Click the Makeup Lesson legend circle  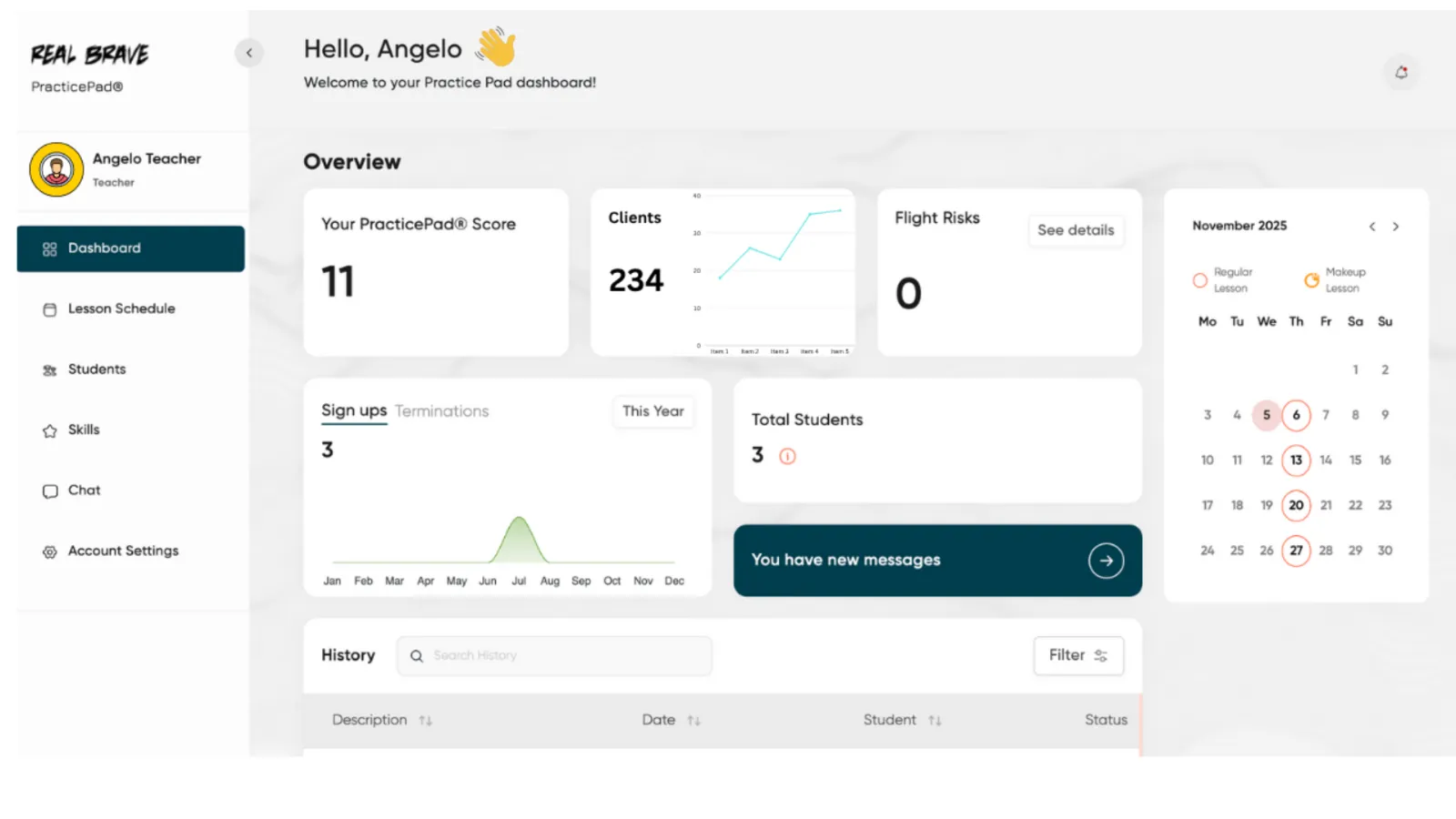pos(1311,280)
